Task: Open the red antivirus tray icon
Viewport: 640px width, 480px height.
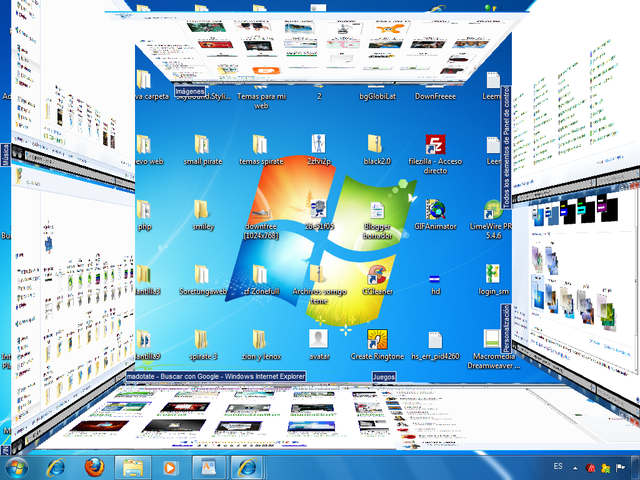Action: pyautogui.click(x=590, y=468)
